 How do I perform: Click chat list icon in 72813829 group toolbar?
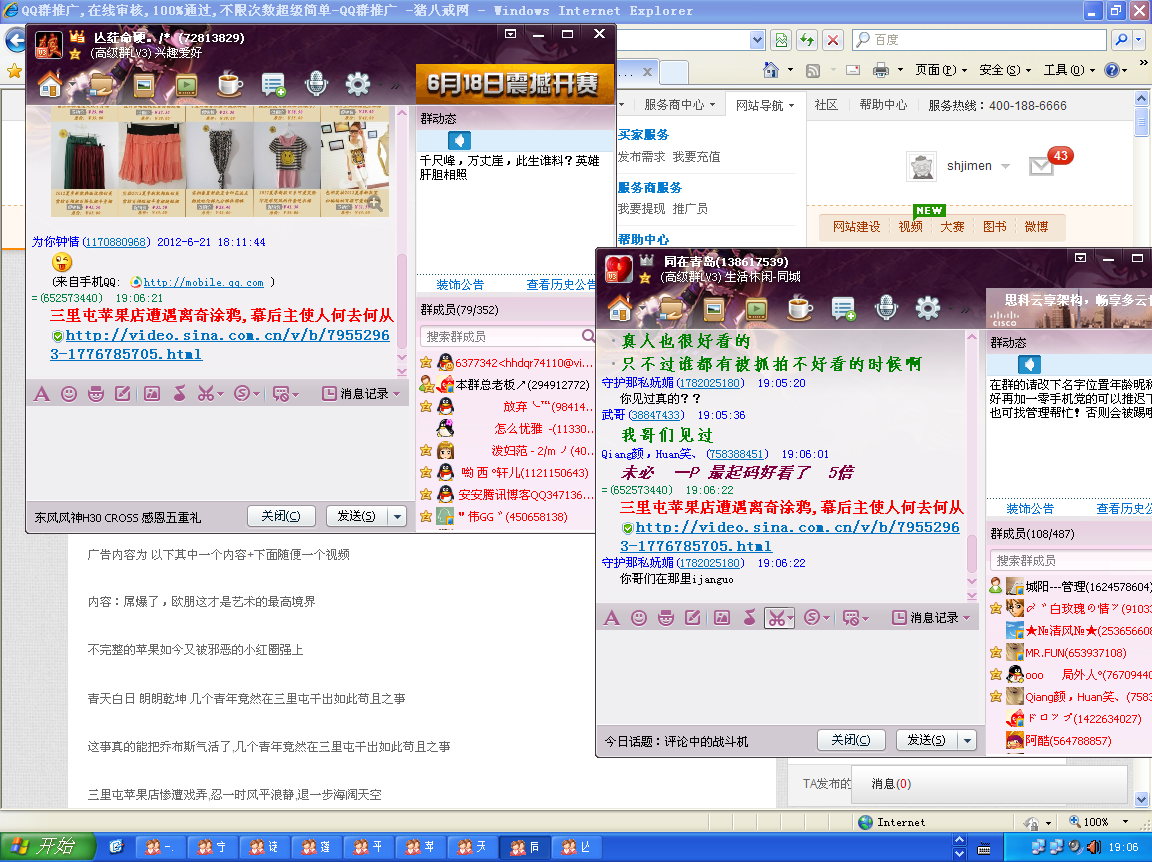point(273,85)
